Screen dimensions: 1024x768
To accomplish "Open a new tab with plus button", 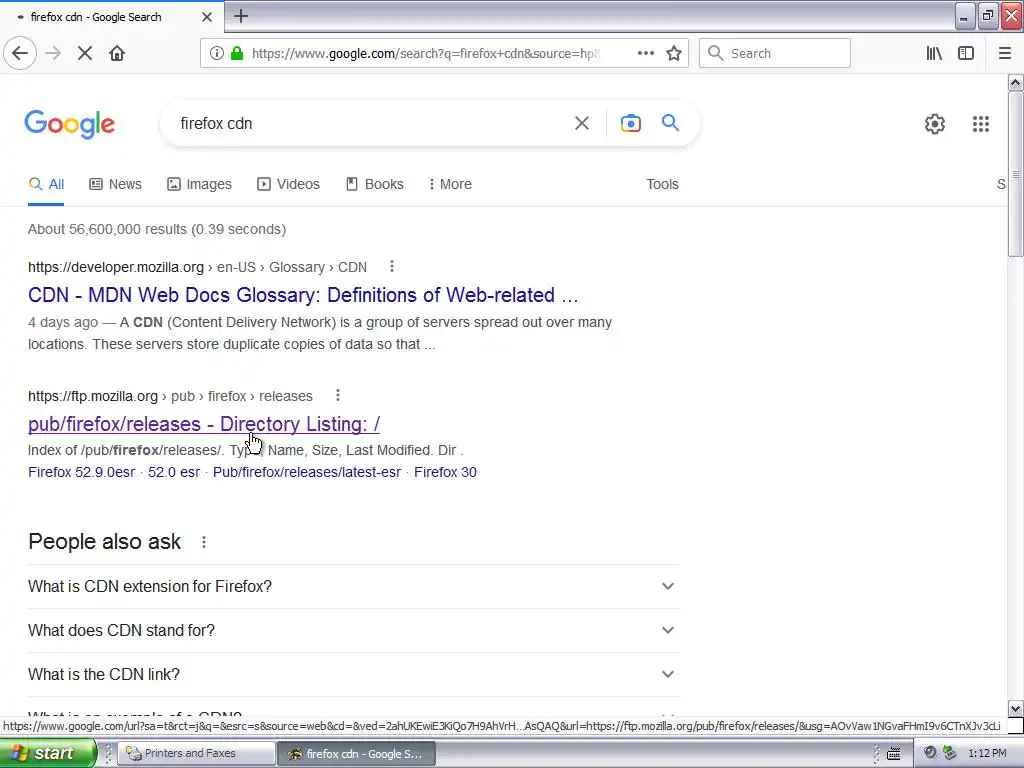I will pos(240,16).
